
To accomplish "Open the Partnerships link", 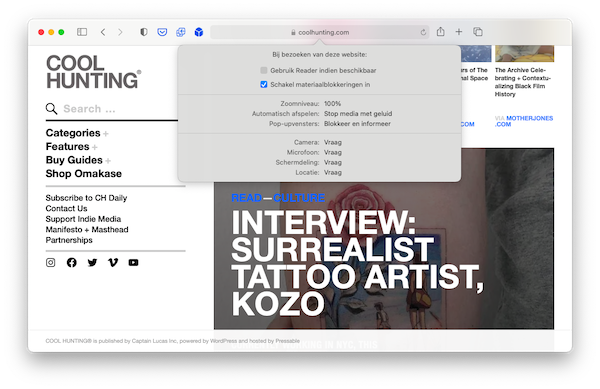I will click(69, 240).
